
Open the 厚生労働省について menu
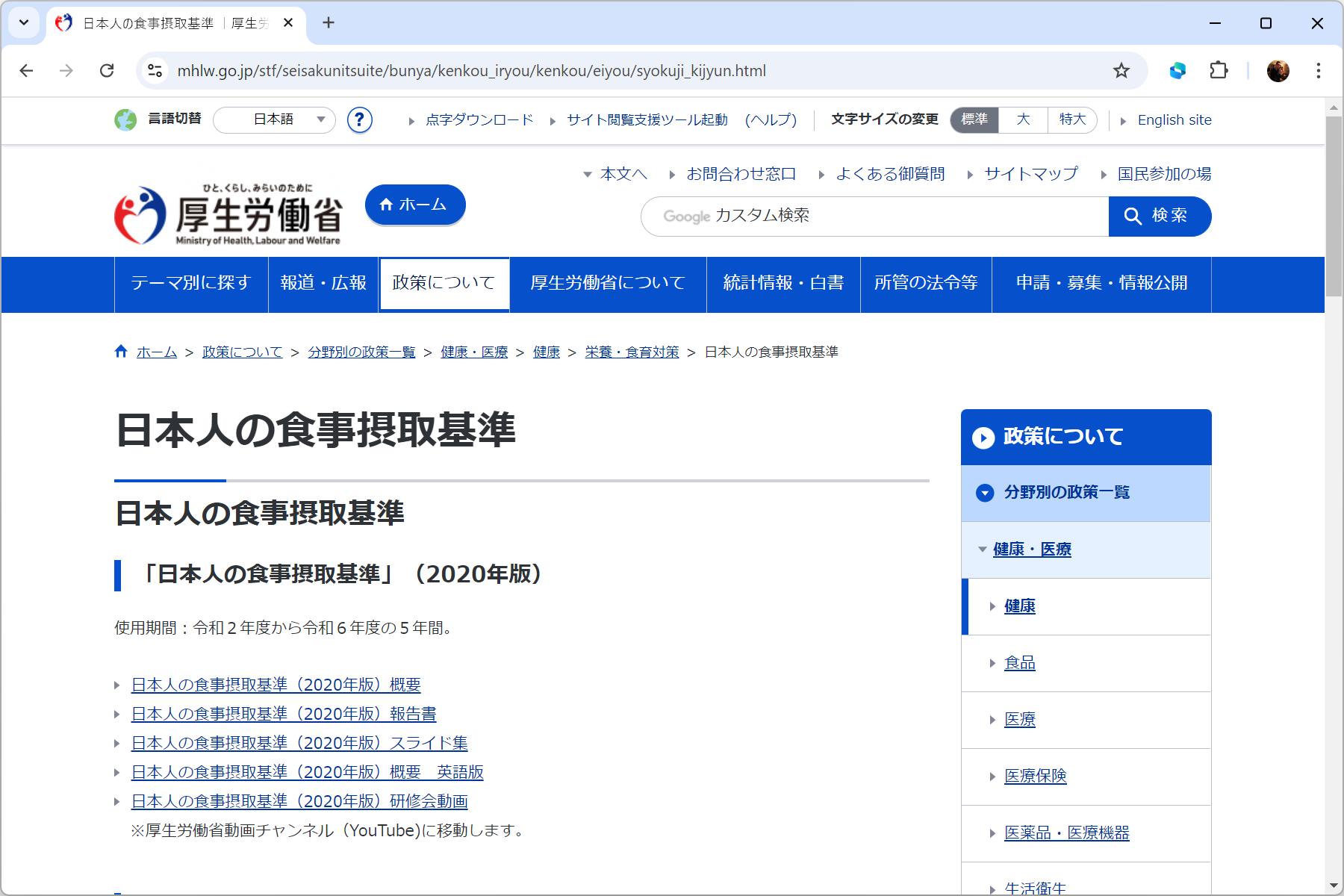pyautogui.click(x=608, y=284)
